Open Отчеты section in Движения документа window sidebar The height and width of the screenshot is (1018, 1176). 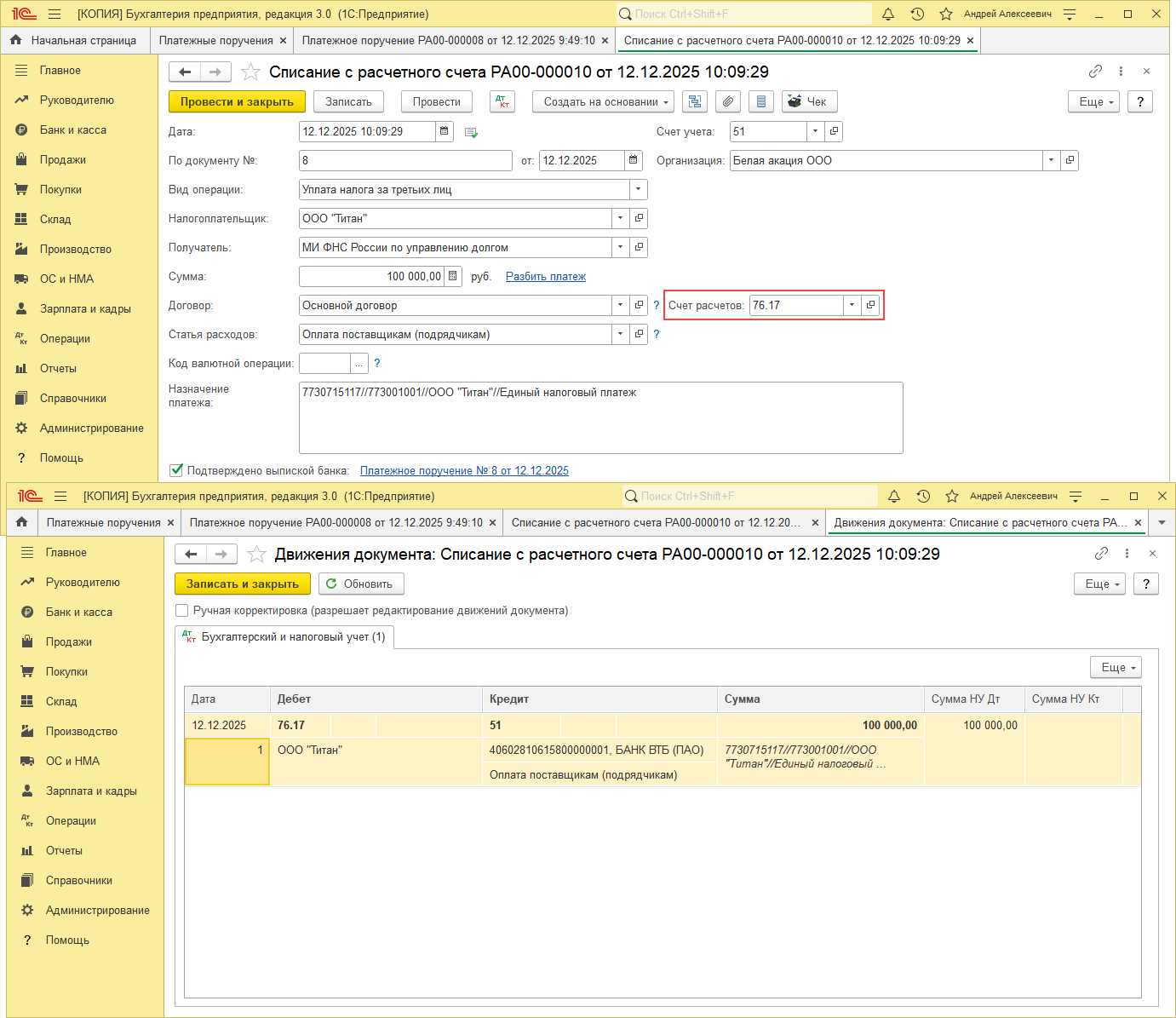pos(64,850)
